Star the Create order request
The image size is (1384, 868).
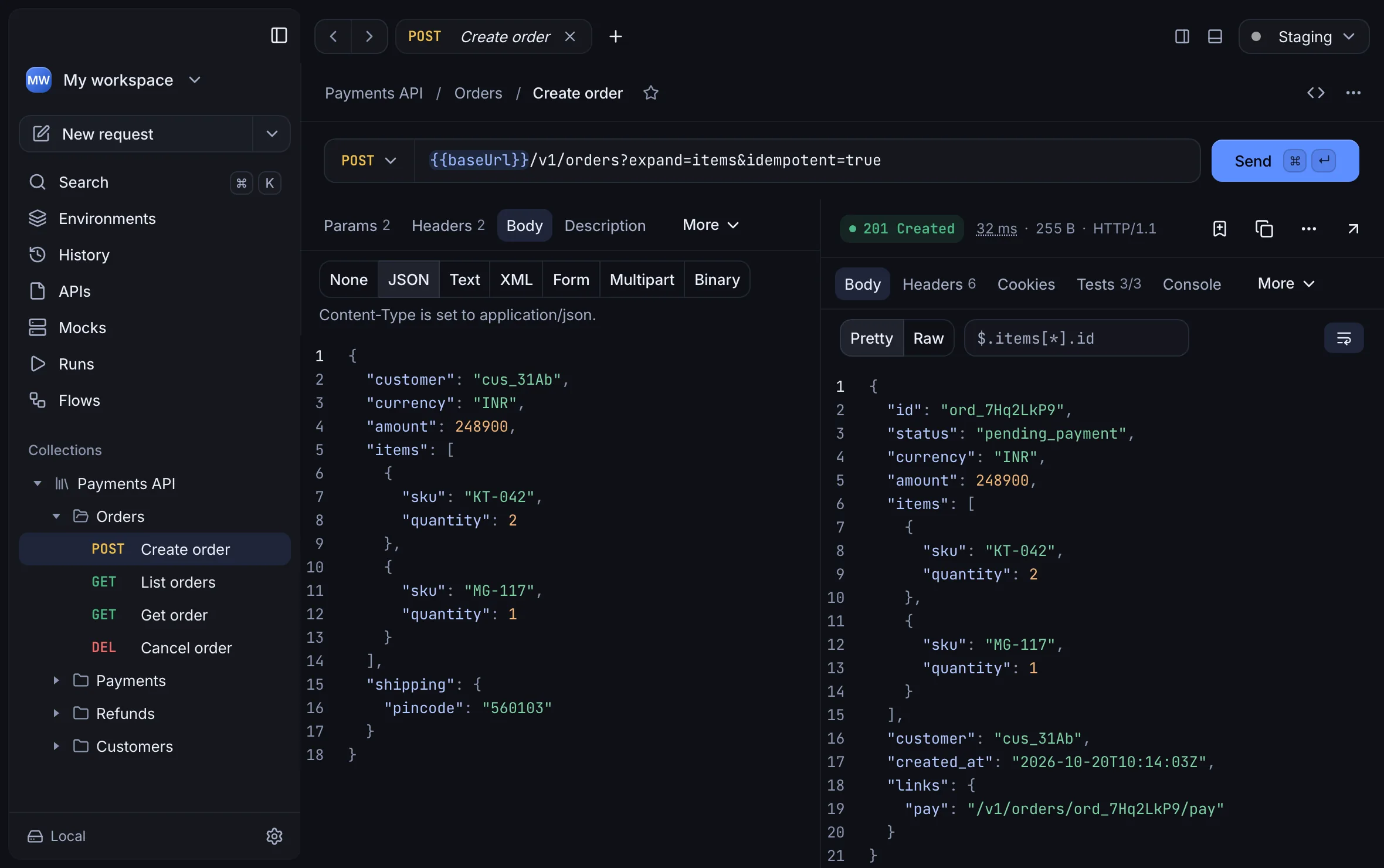pyautogui.click(x=650, y=93)
